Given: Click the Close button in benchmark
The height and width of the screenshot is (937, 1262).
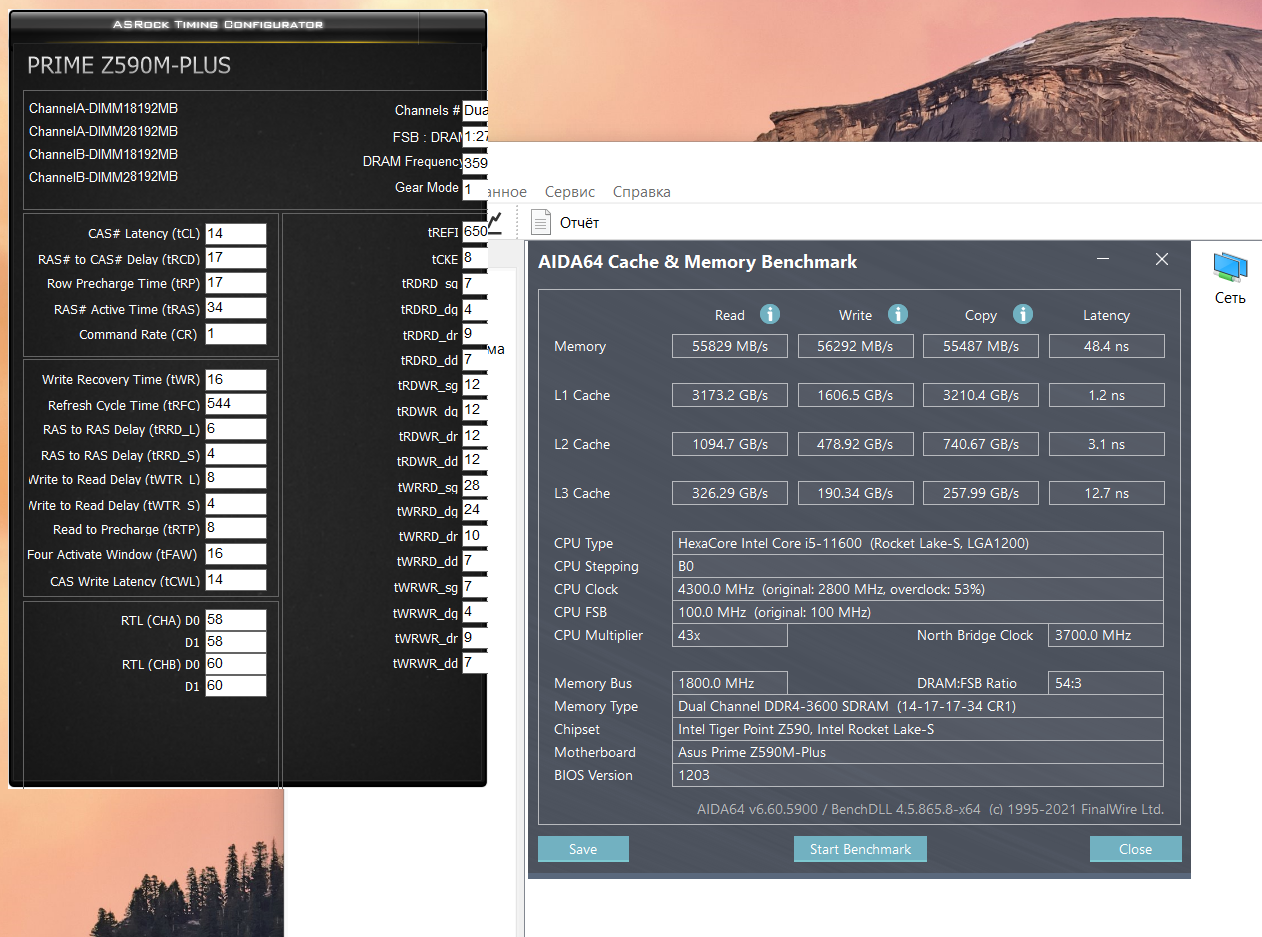Looking at the screenshot, I should pos(1135,849).
